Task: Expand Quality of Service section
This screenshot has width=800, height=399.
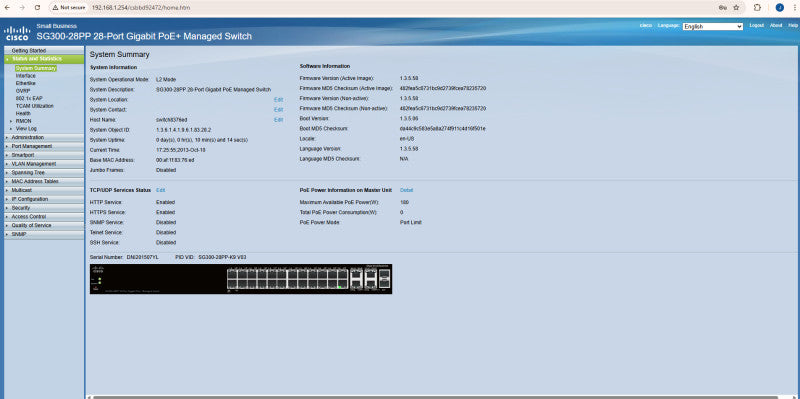Action: click(44, 225)
